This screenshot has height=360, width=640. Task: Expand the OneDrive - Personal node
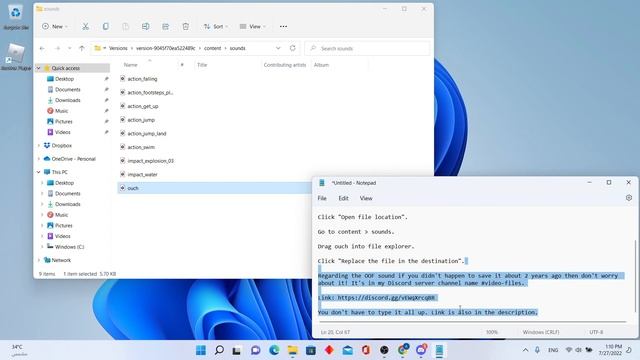pos(39,159)
